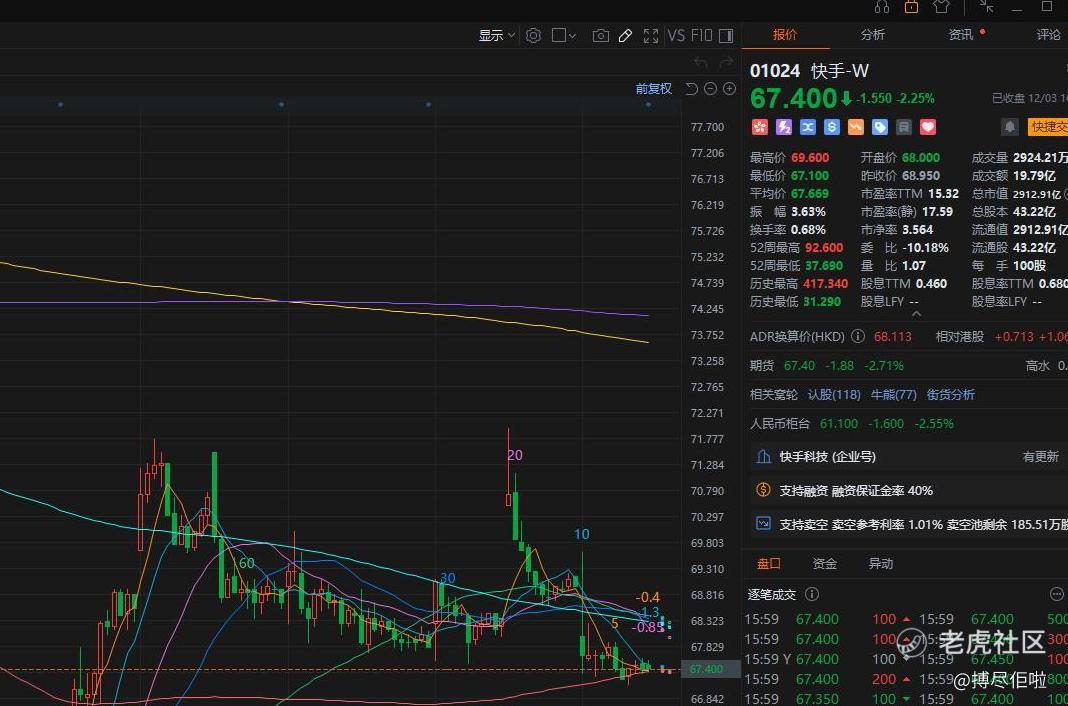Set a price alert with the bell icon
1068x706 pixels.
click(x=1009, y=127)
